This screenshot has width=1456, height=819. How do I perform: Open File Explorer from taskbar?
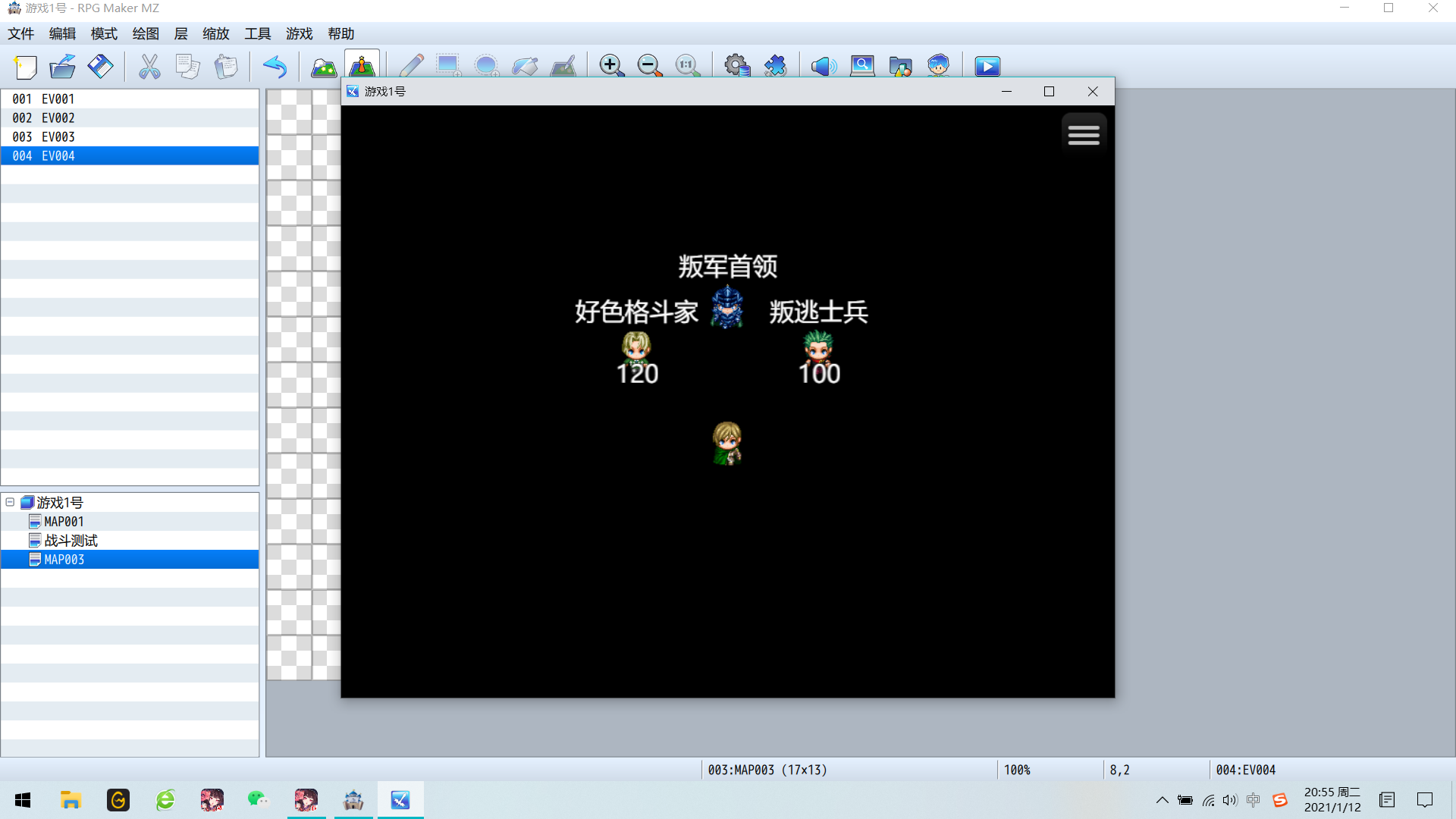[71, 800]
